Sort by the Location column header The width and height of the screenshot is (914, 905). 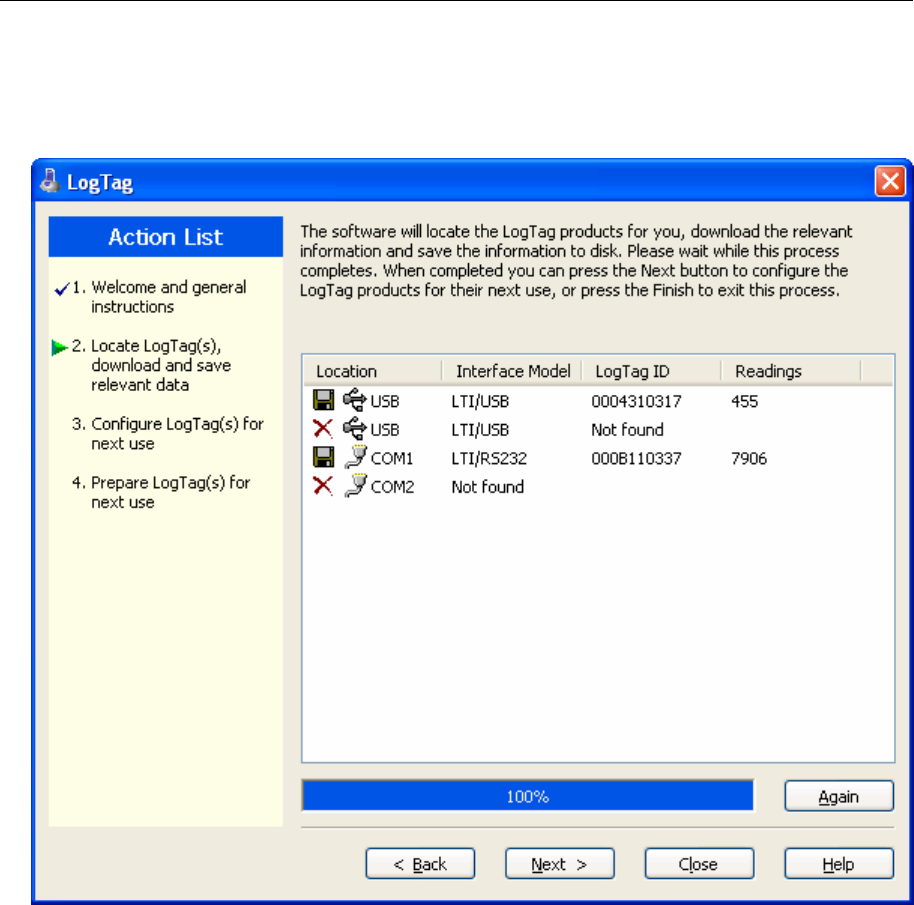coord(372,371)
